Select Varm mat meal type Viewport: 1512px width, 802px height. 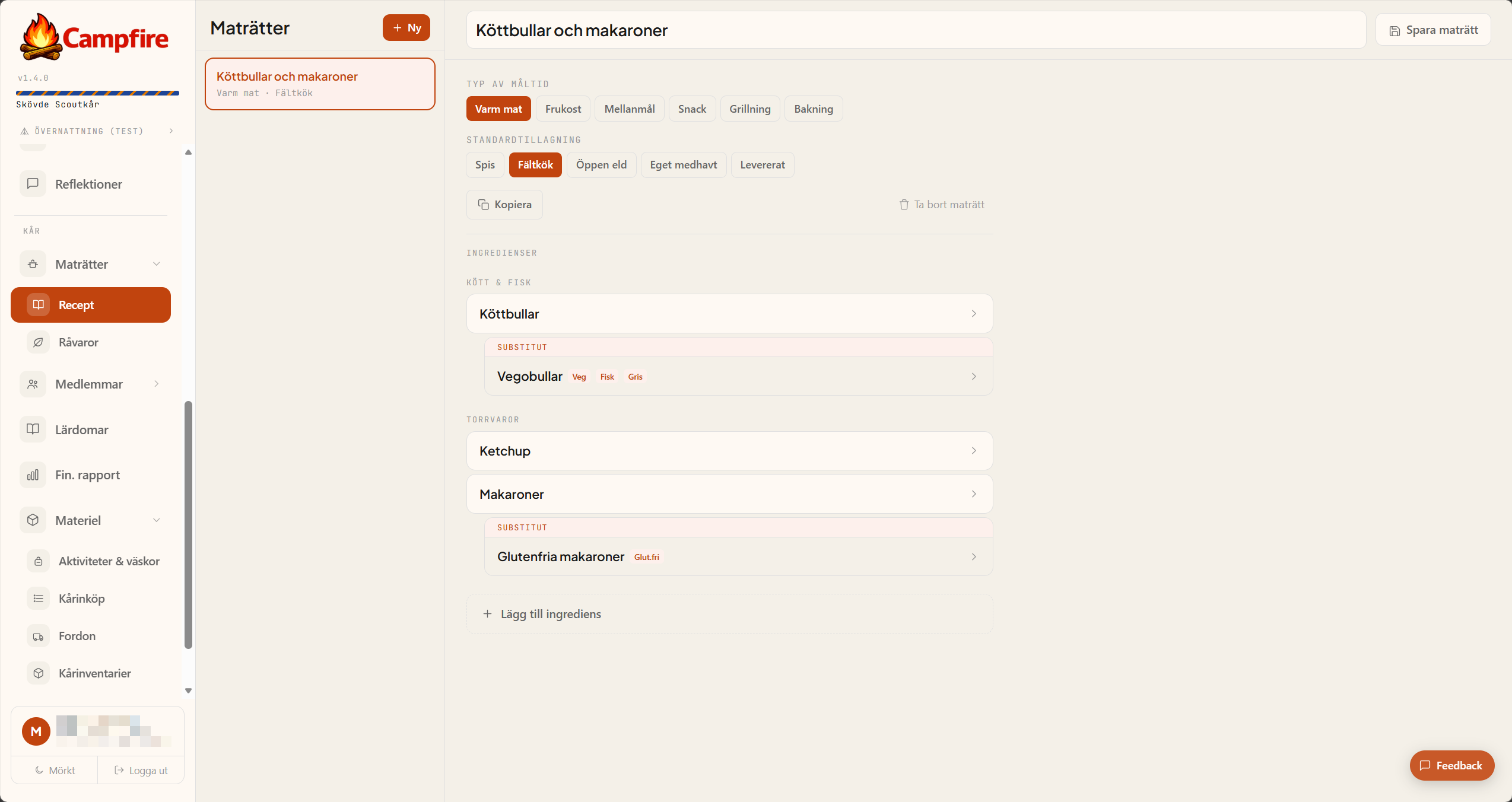click(x=498, y=109)
